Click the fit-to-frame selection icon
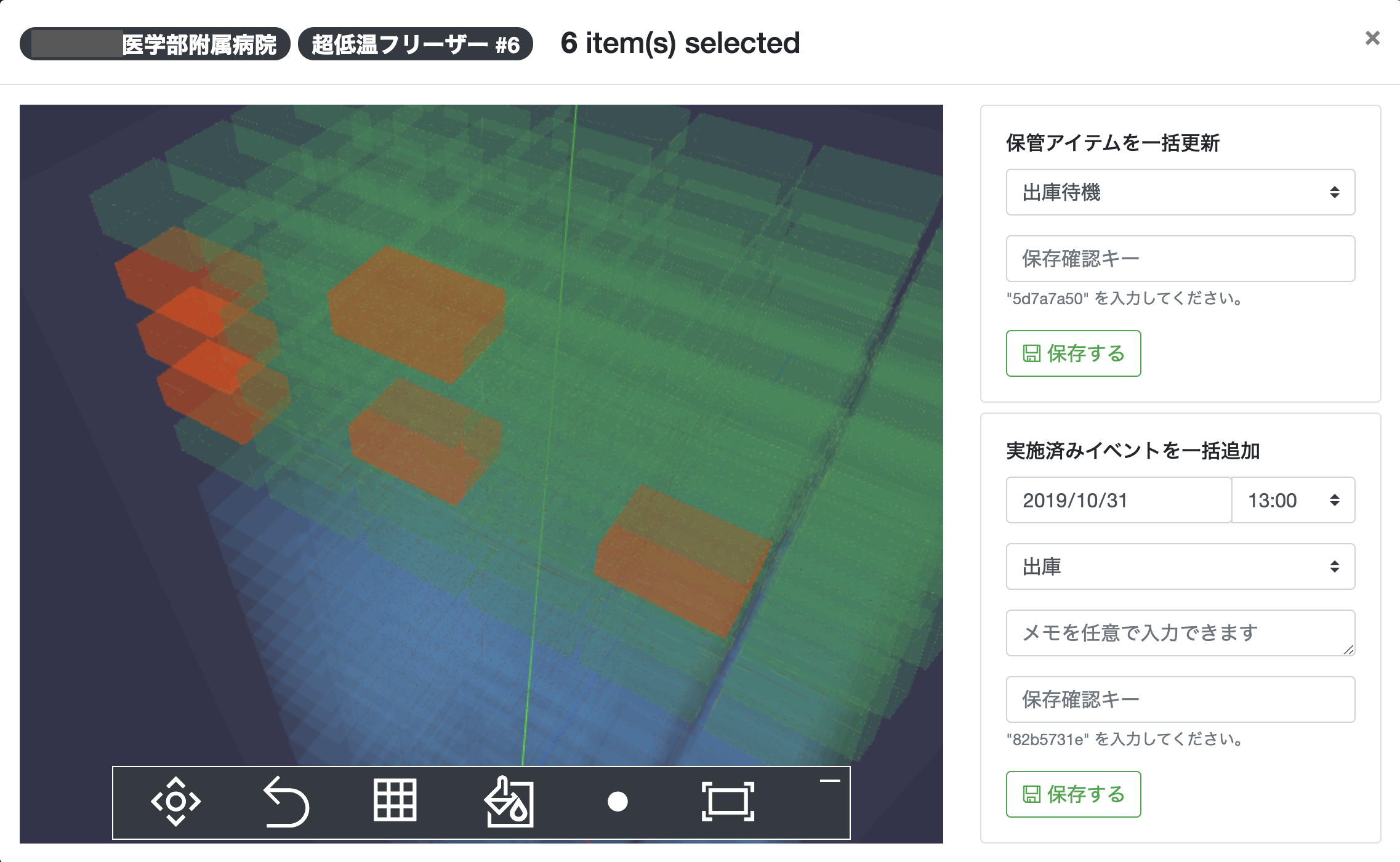 coord(728,802)
